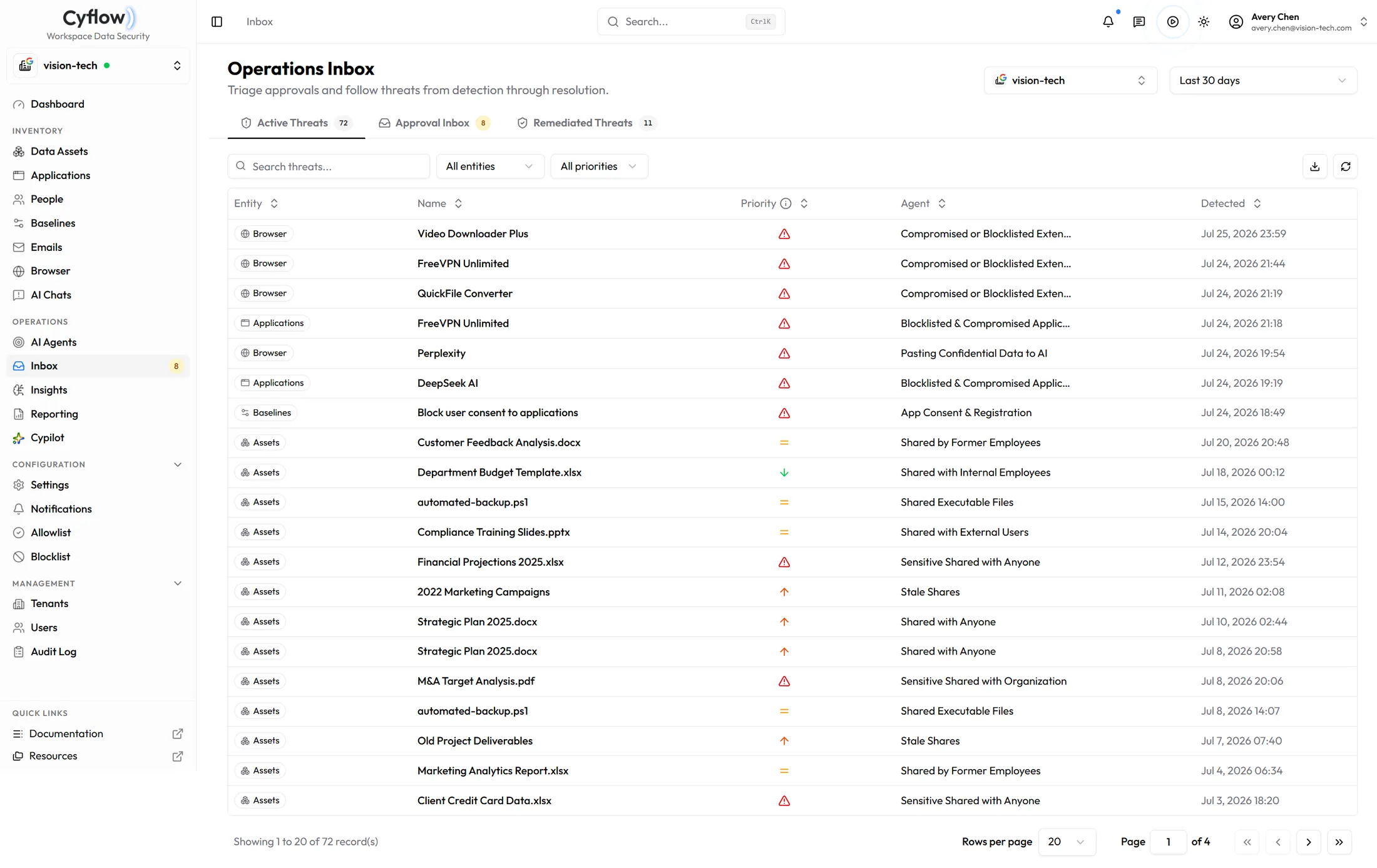The width and height of the screenshot is (1377, 868).
Task: Sort by Priority column arrows
Action: point(804,203)
